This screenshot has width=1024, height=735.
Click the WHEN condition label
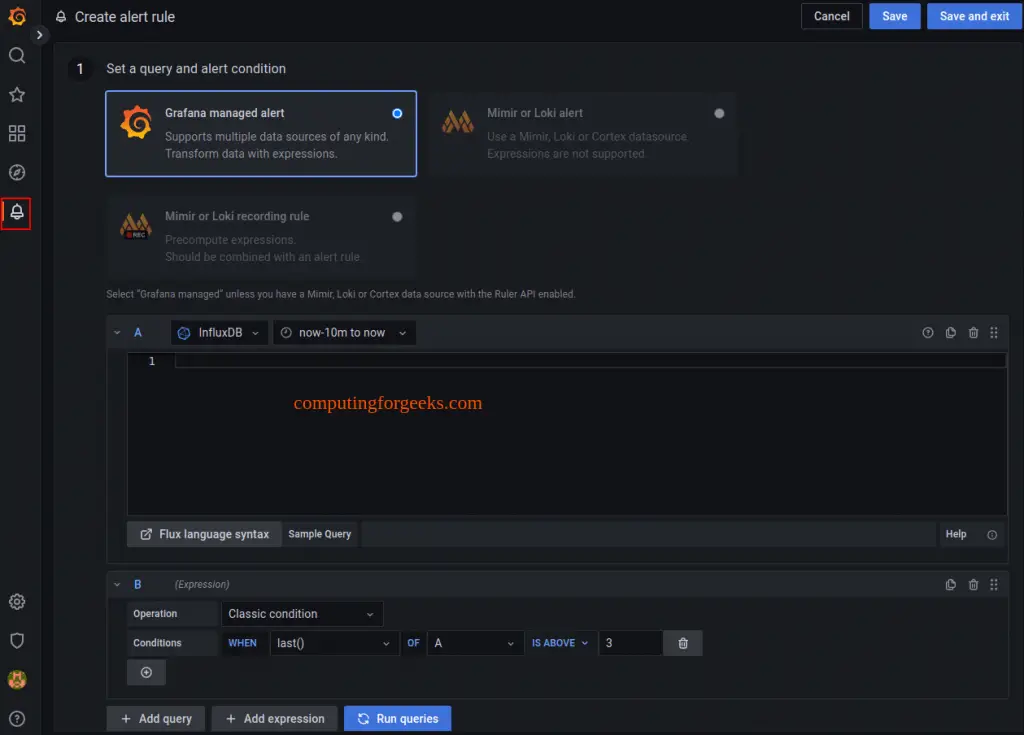tap(242, 644)
